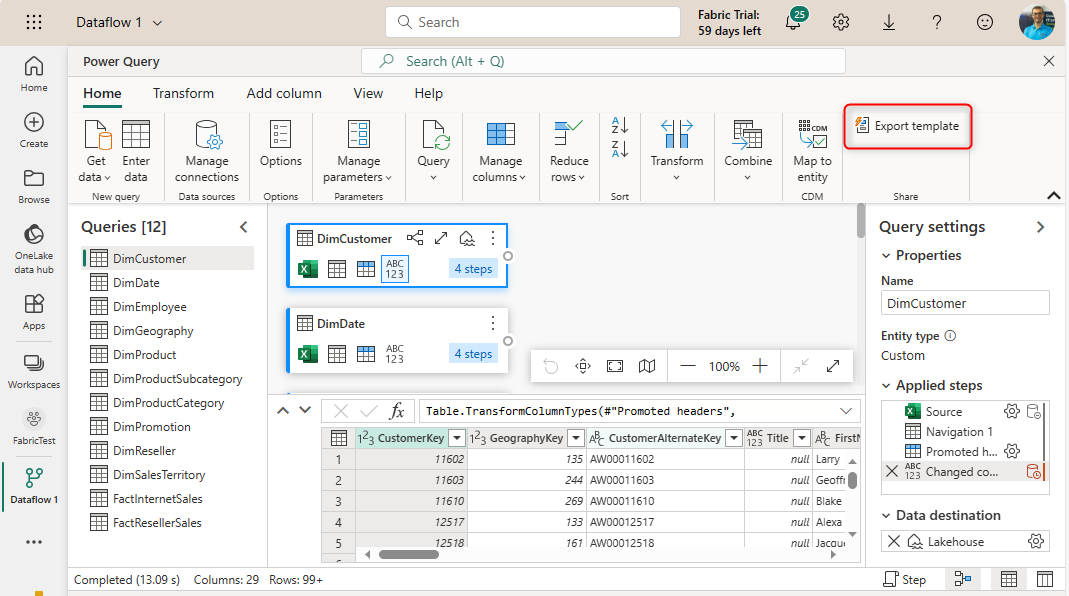Select the DimProduct query in the list

144,355
